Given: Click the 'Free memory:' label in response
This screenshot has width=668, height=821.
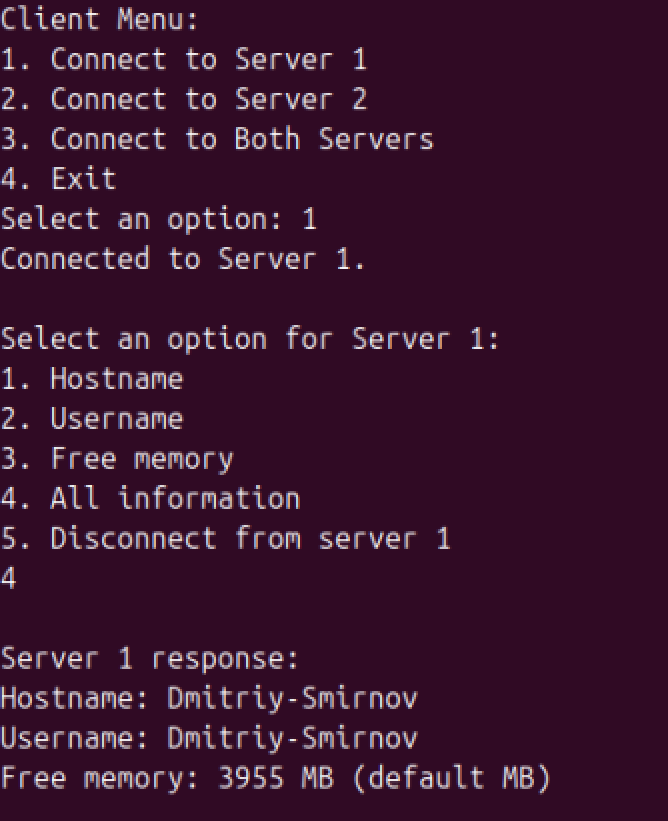Looking at the screenshot, I should click(99, 779).
